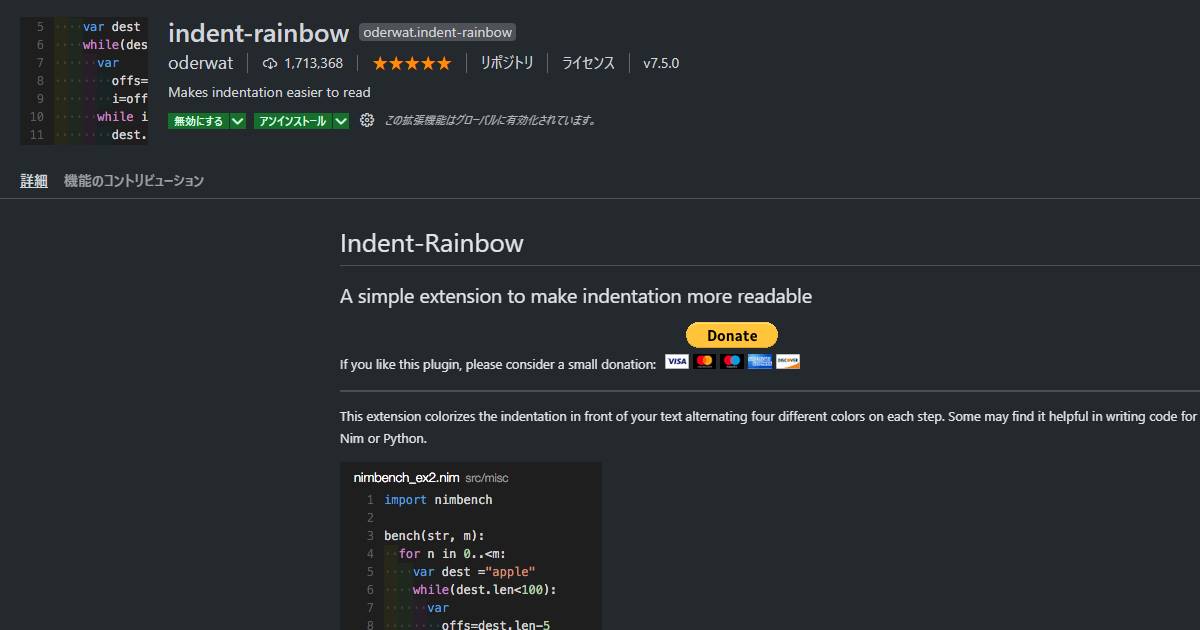Expand the アンインストール dropdown arrow

342,121
